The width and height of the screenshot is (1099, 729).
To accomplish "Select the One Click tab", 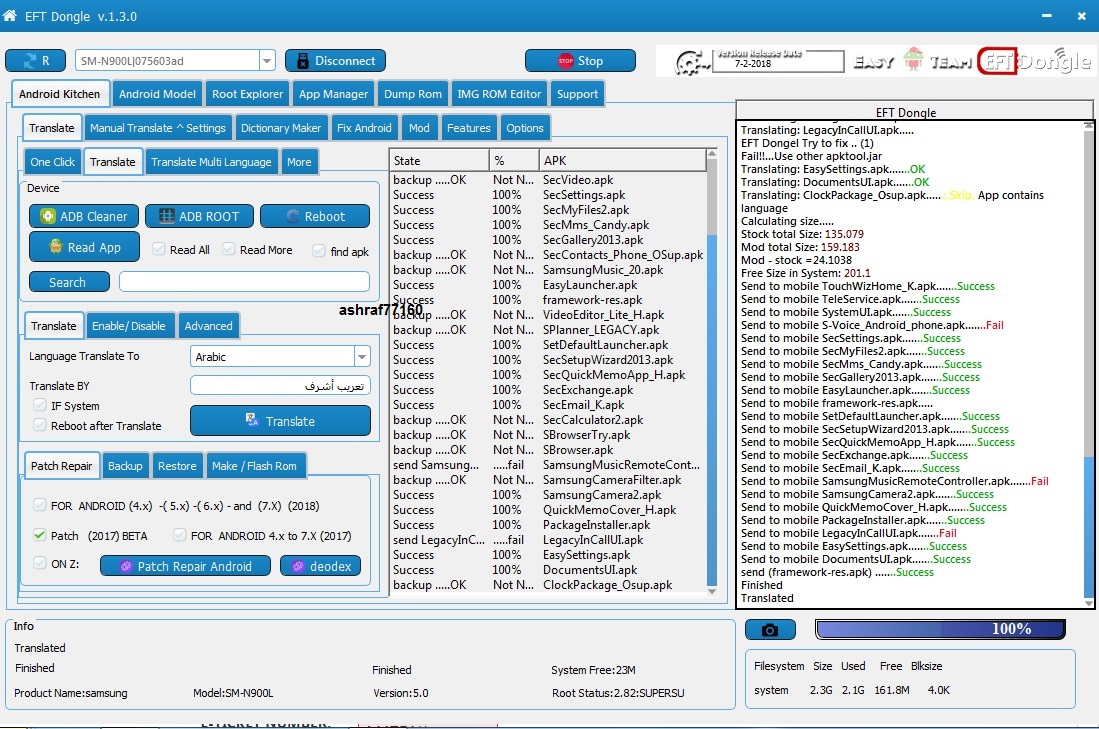I will 53,162.
